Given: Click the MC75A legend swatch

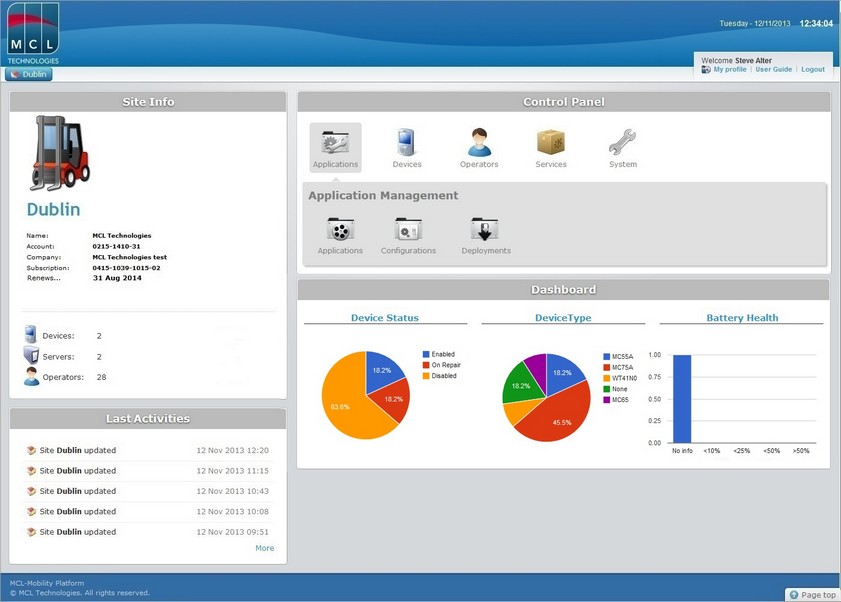Looking at the screenshot, I should click(607, 367).
